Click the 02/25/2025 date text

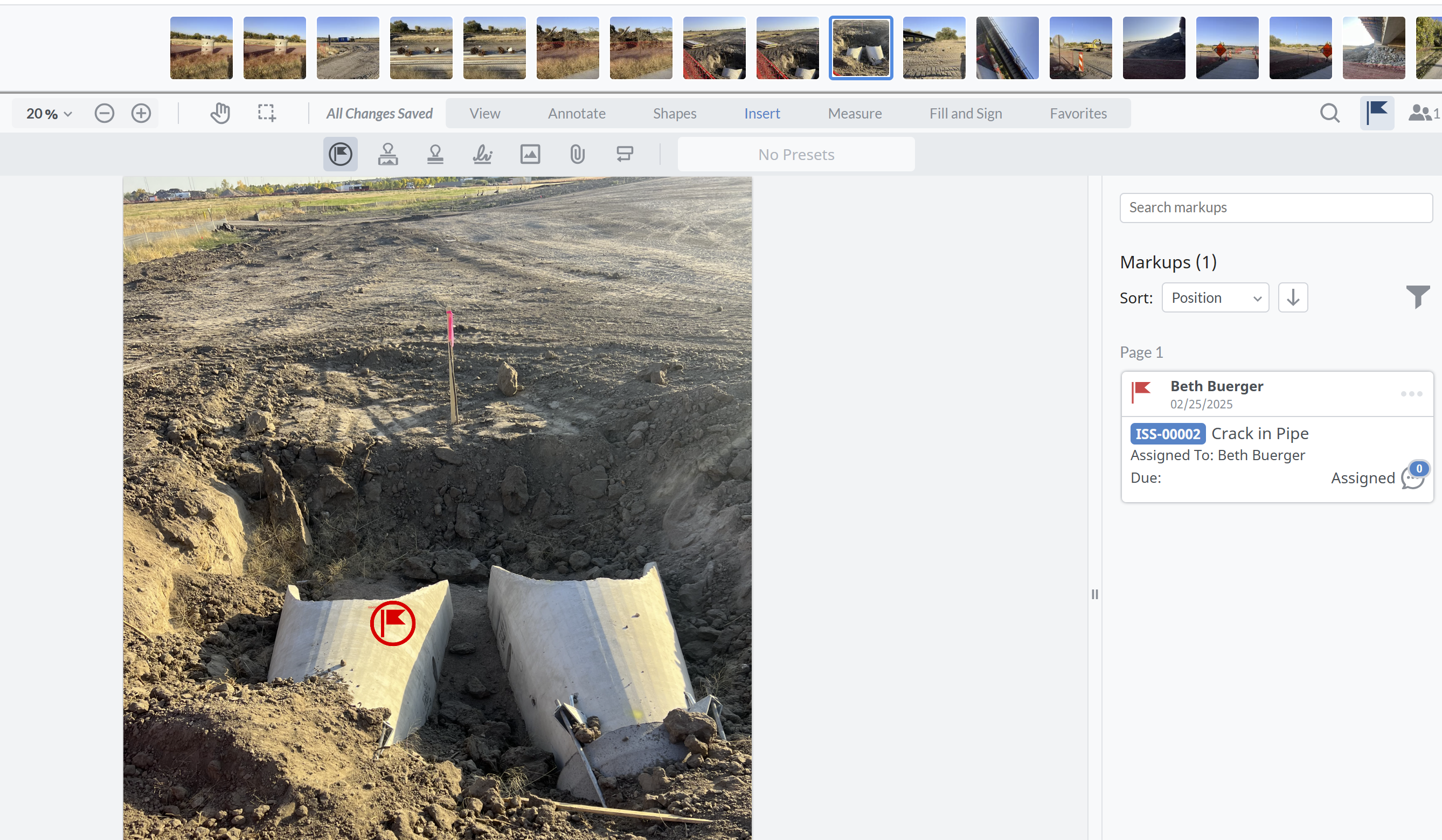coord(1201,405)
